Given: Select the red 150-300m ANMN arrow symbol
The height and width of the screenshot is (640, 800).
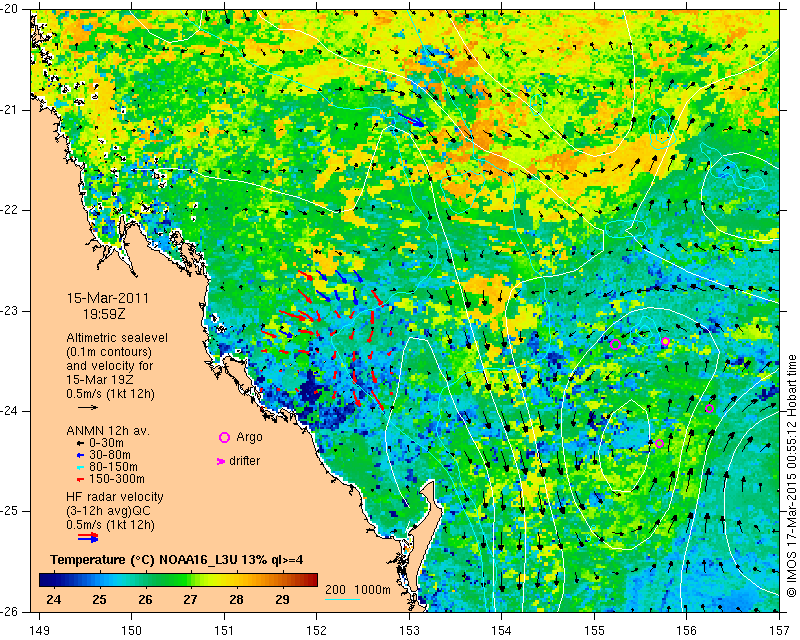Looking at the screenshot, I should (80, 480).
